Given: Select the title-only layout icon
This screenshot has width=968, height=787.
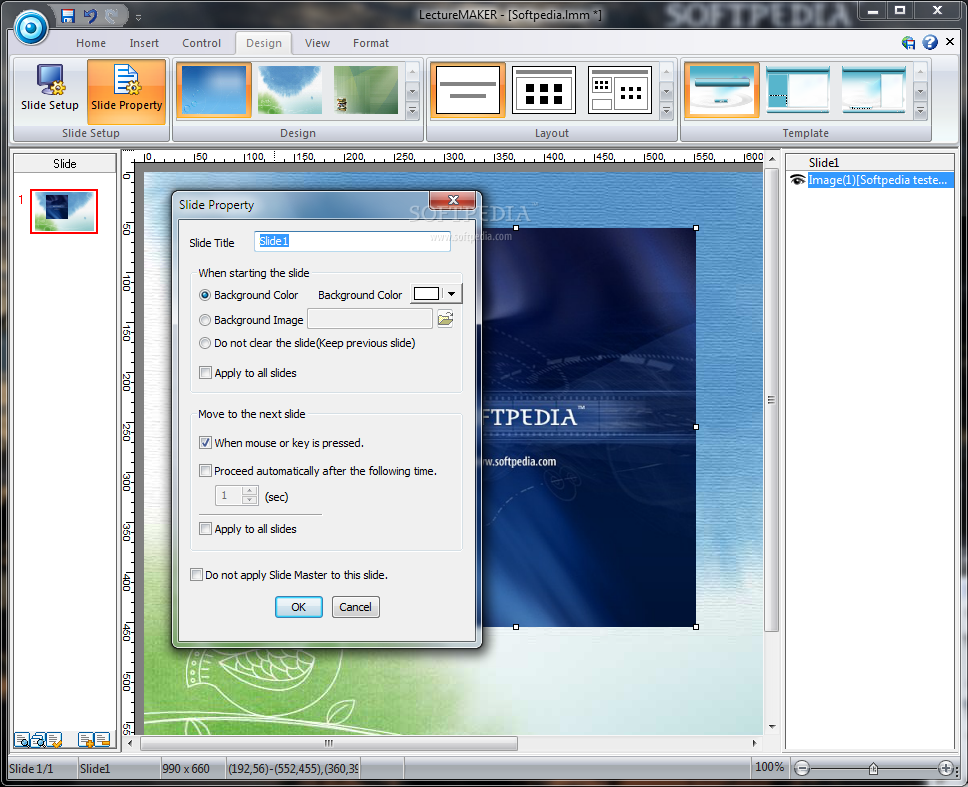Looking at the screenshot, I should point(467,90).
